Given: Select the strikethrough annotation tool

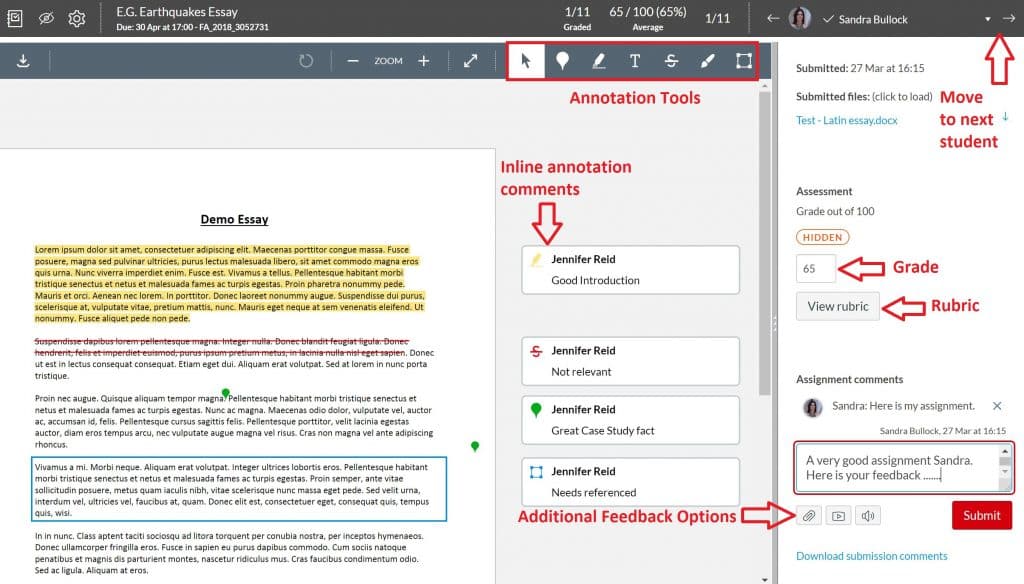Looking at the screenshot, I should point(671,61).
